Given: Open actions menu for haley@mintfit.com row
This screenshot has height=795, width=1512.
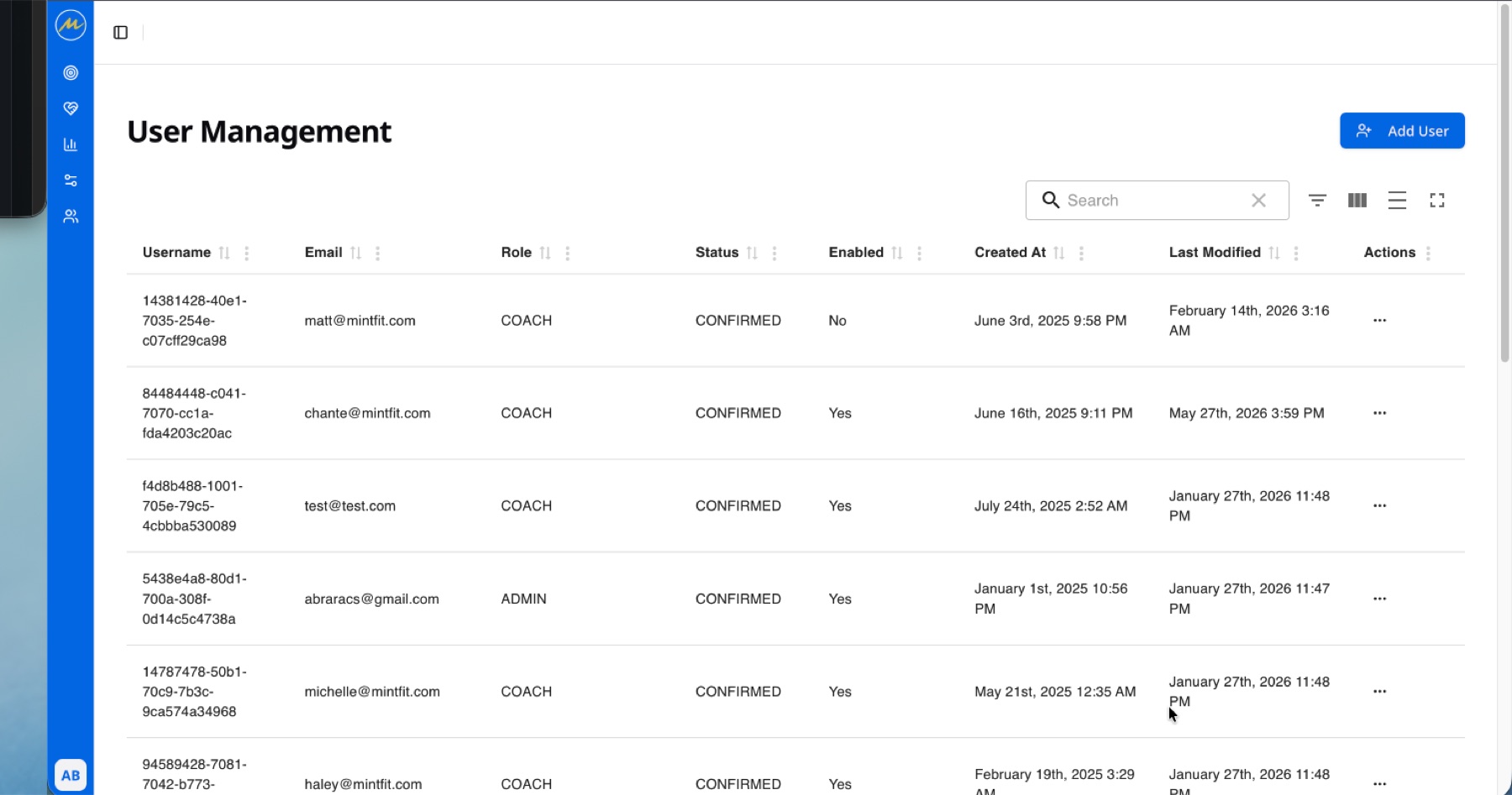Looking at the screenshot, I should pos(1379,784).
